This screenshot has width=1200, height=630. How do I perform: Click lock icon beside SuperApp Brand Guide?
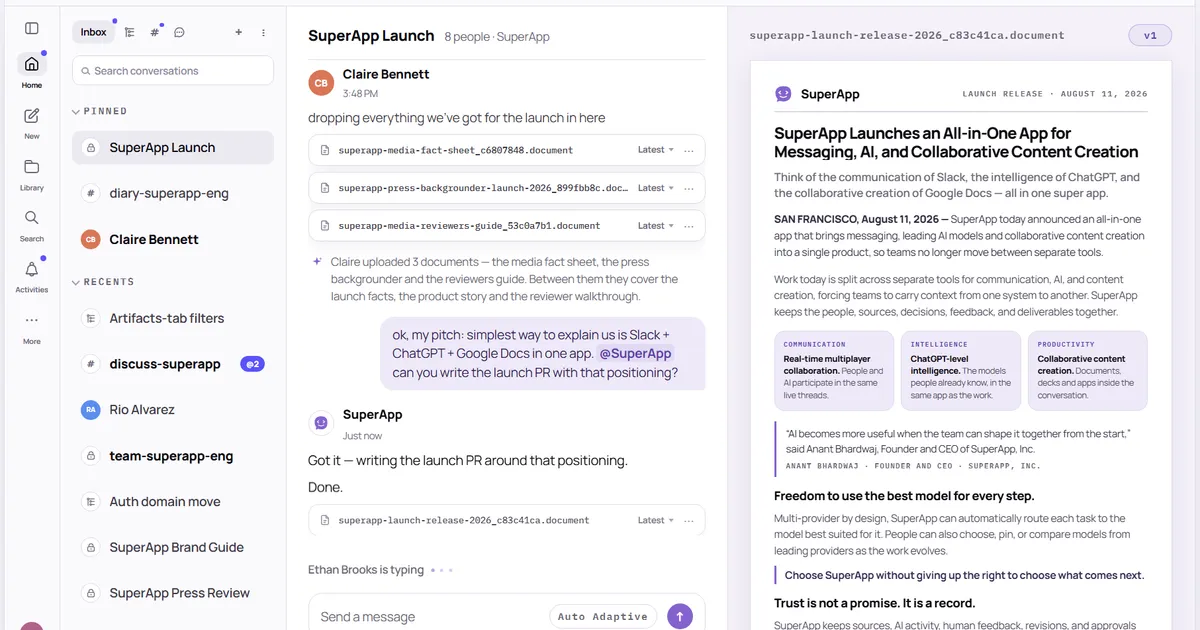tap(91, 547)
